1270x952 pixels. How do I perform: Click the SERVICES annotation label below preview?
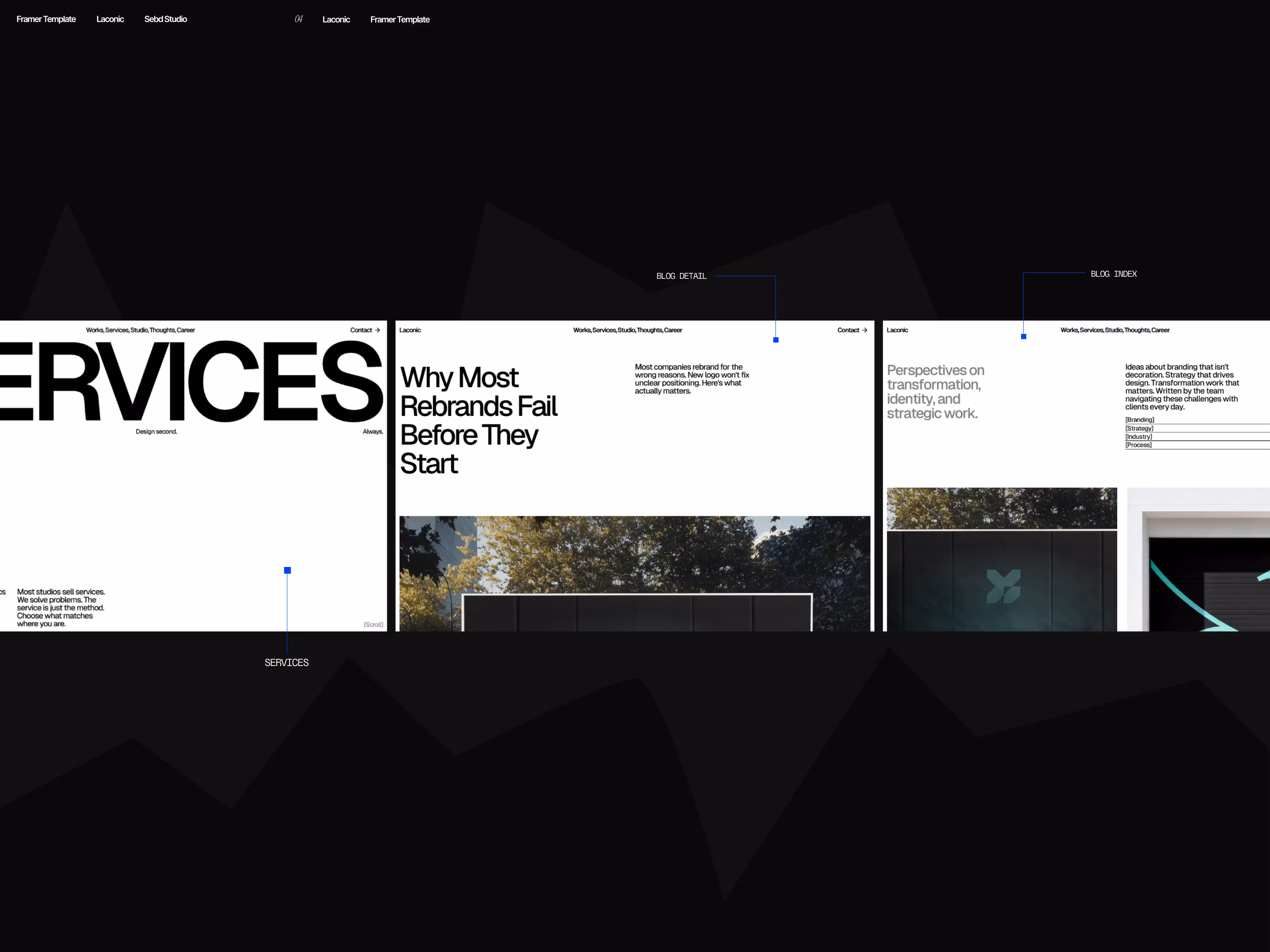pyautogui.click(x=287, y=662)
